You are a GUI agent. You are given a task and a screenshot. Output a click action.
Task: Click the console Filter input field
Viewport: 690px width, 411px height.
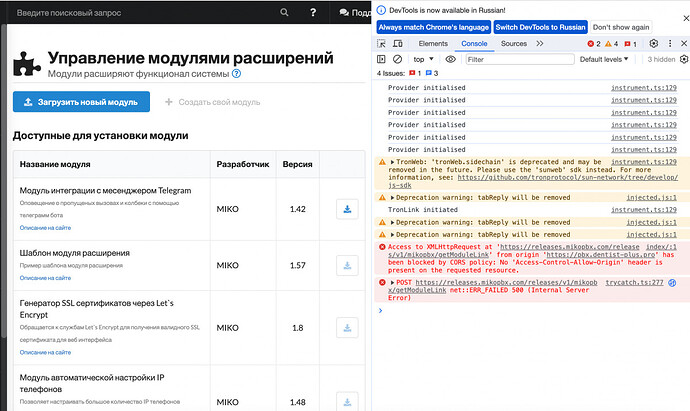(x=520, y=59)
